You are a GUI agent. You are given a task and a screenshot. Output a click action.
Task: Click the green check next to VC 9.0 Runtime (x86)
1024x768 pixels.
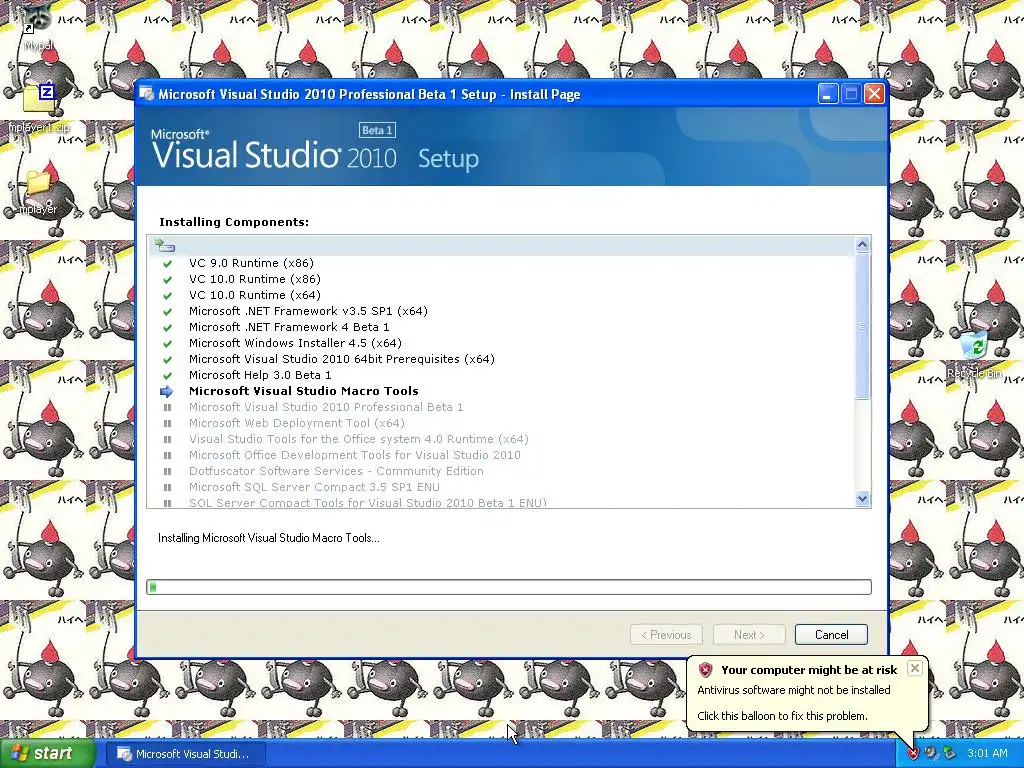(167, 264)
